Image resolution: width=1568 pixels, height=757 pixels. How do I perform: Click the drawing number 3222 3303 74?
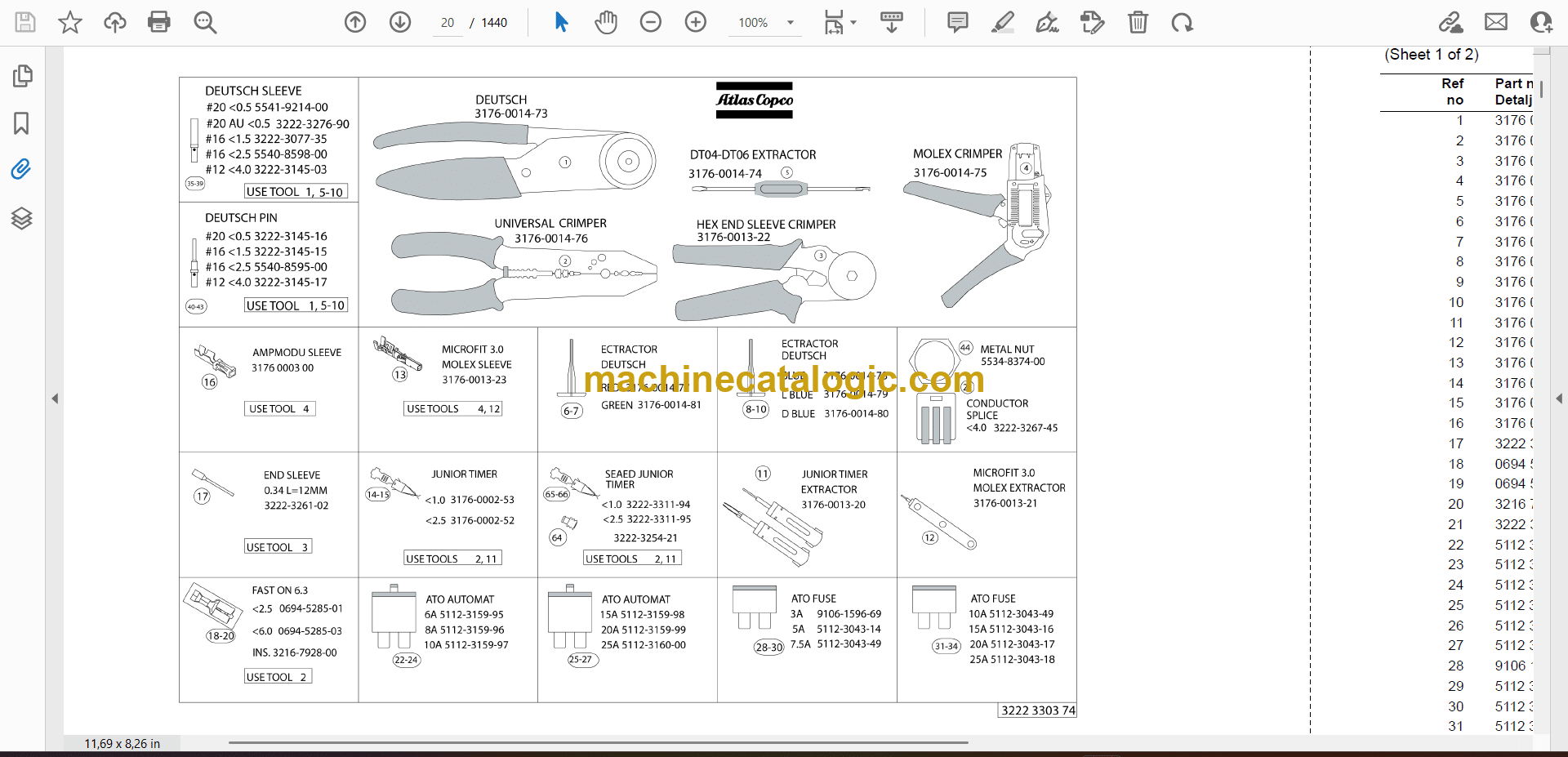point(1038,710)
